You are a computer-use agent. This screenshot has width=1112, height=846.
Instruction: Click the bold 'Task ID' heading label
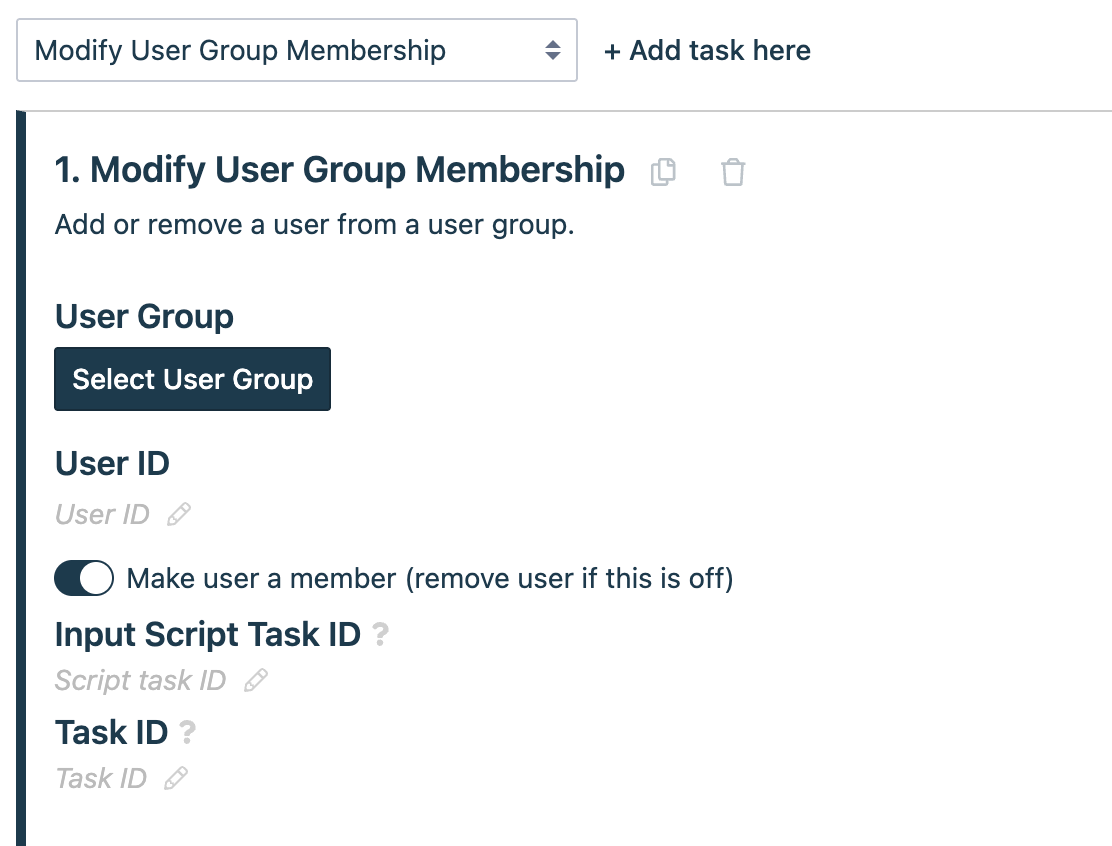point(111,732)
